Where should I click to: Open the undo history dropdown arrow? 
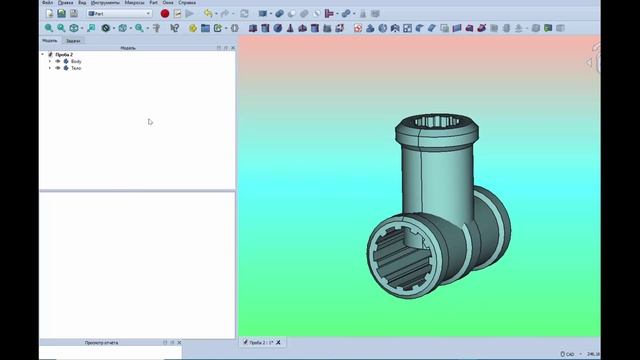click(x=216, y=13)
